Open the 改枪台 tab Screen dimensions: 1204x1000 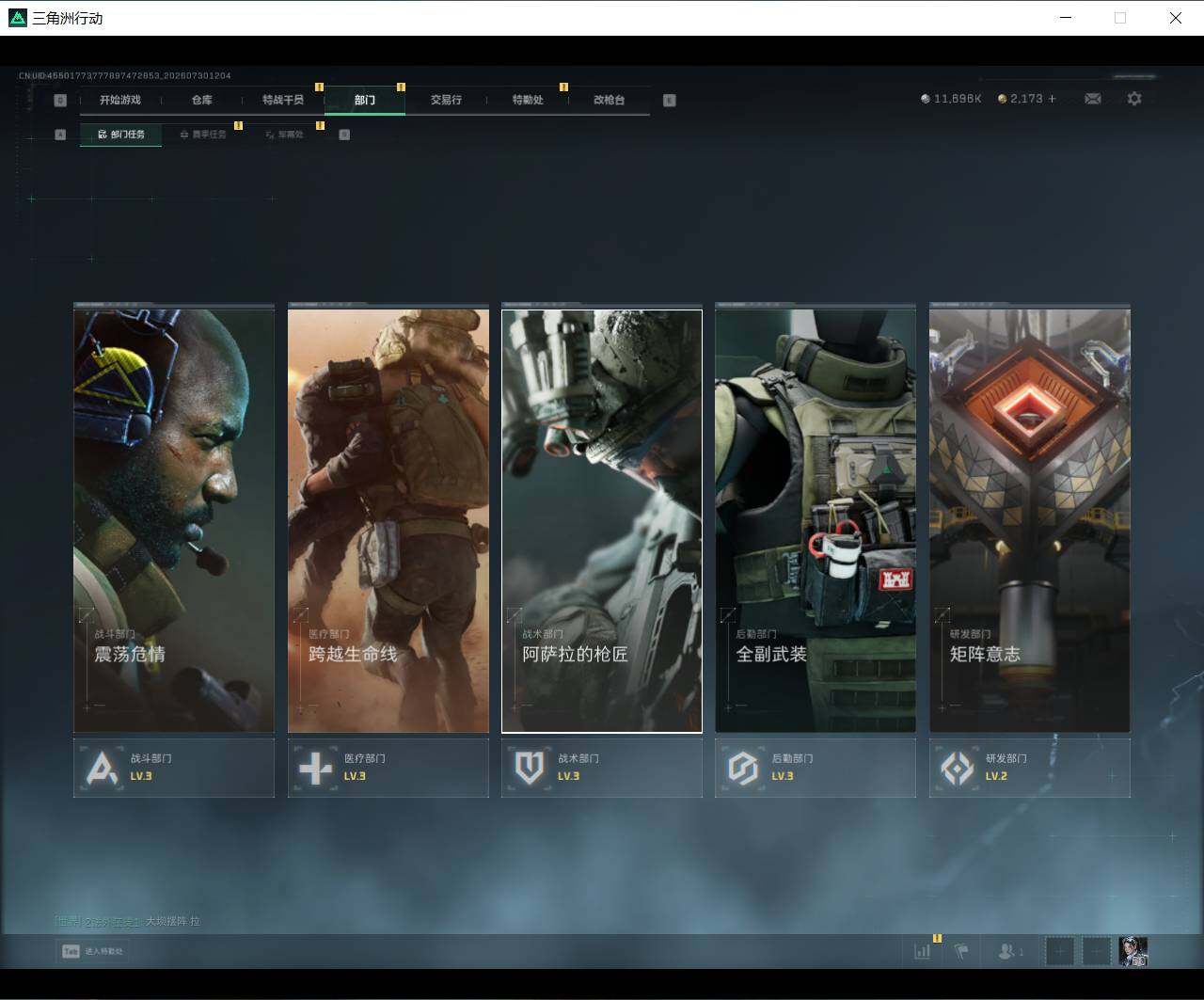[x=610, y=100]
